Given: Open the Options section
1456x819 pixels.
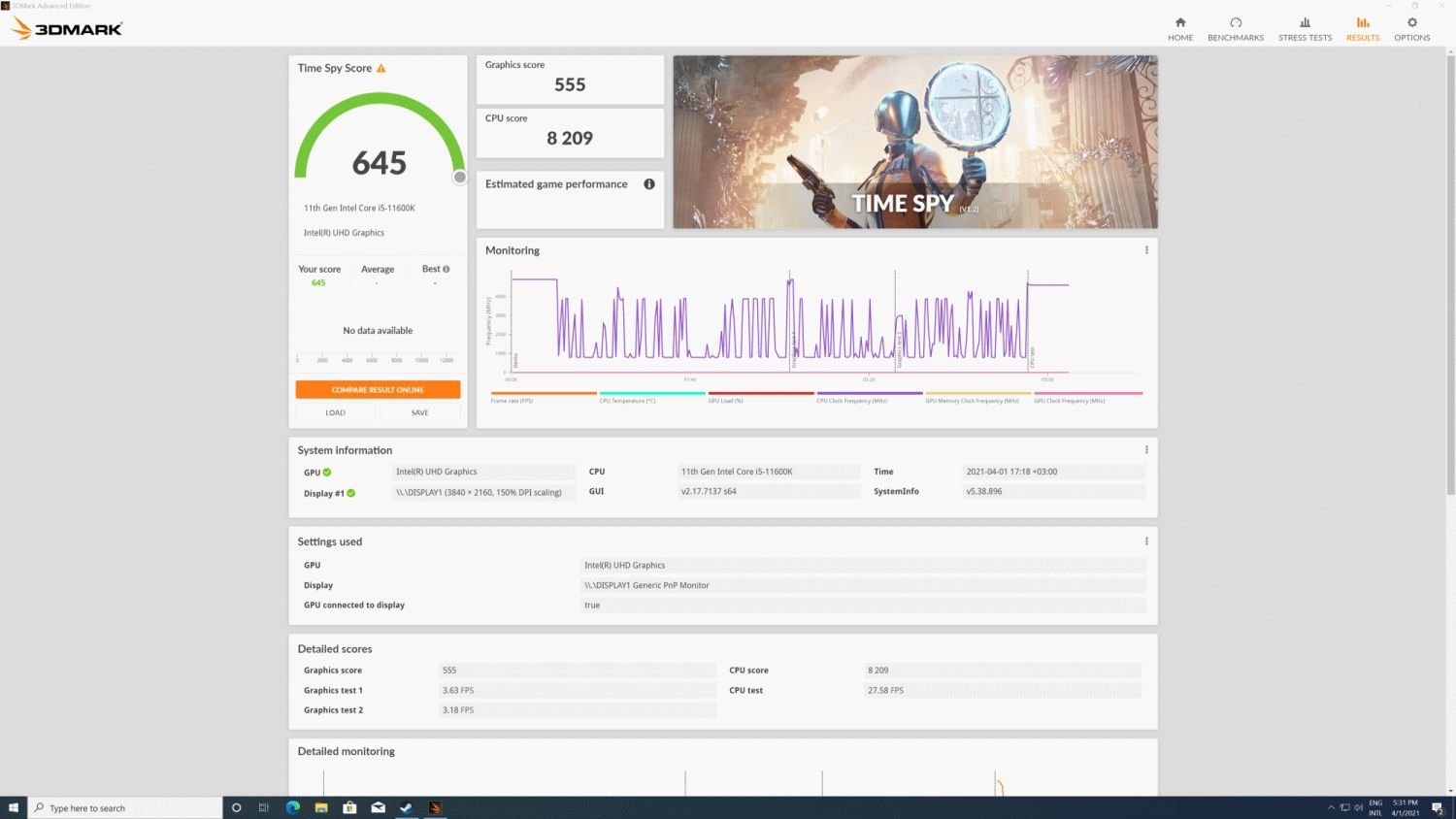Looking at the screenshot, I should pyautogui.click(x=1412, y=28).
